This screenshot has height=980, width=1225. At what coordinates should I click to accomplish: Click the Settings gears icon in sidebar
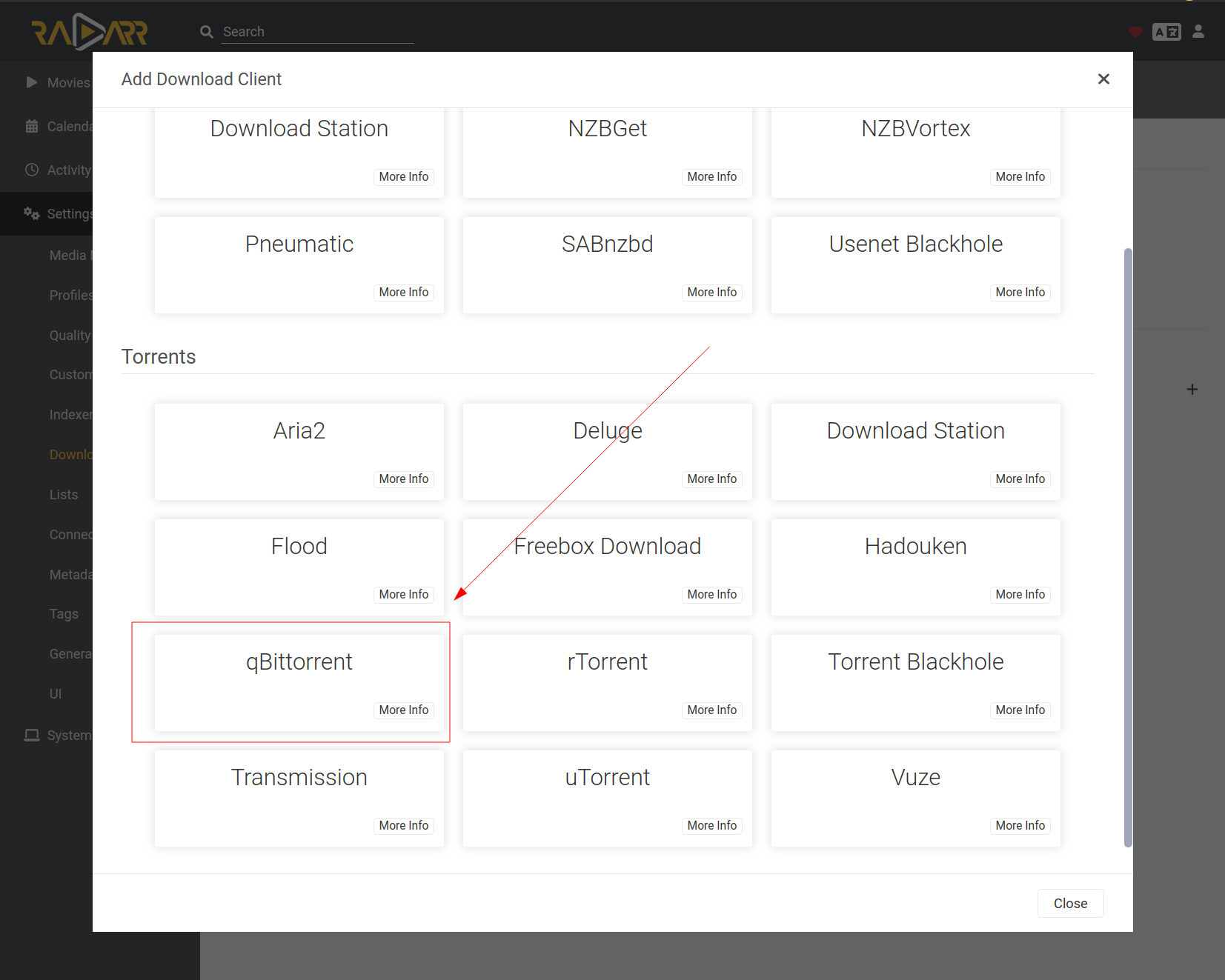tap(31, 213)
